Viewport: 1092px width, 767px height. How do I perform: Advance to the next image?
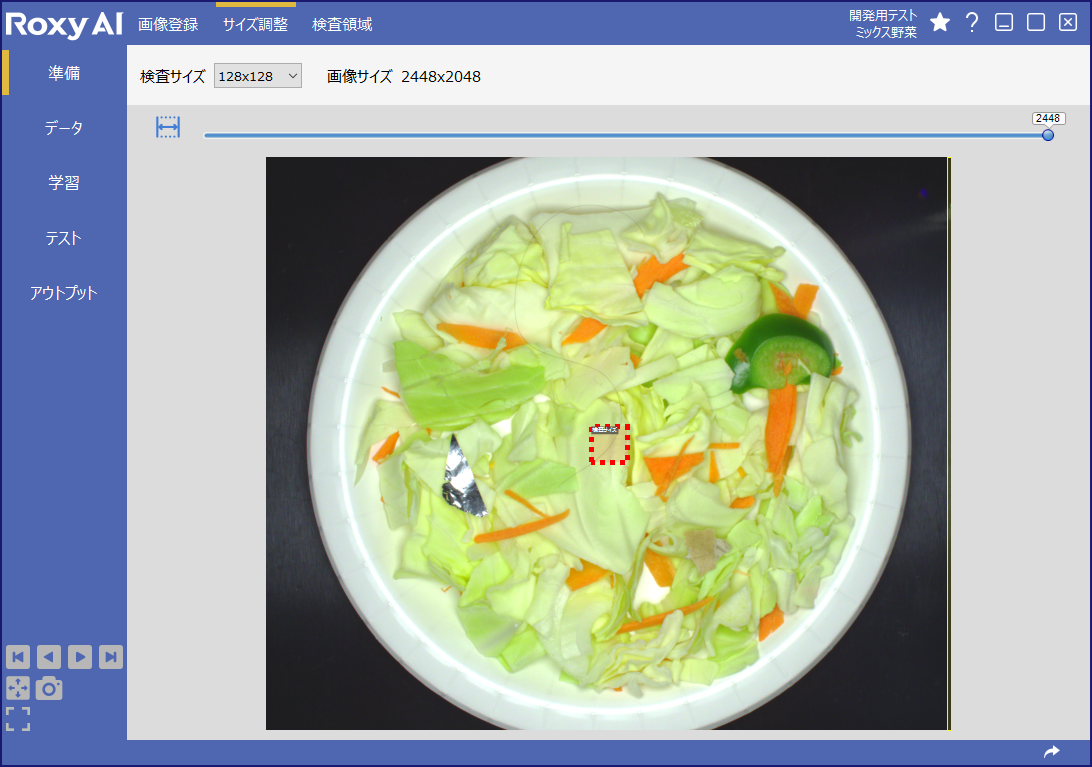[79, 657]
